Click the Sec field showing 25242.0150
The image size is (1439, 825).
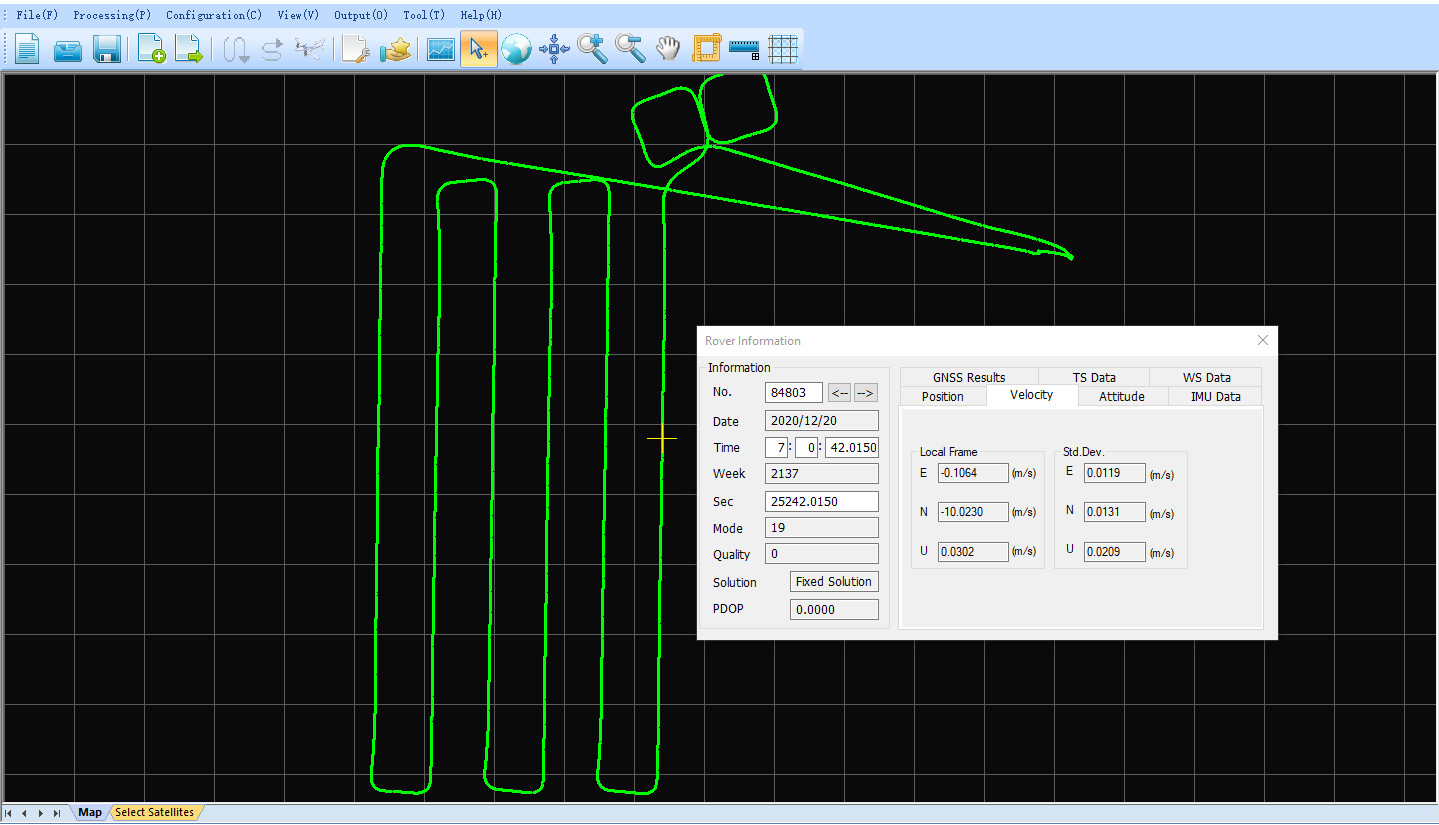[822, 501]
